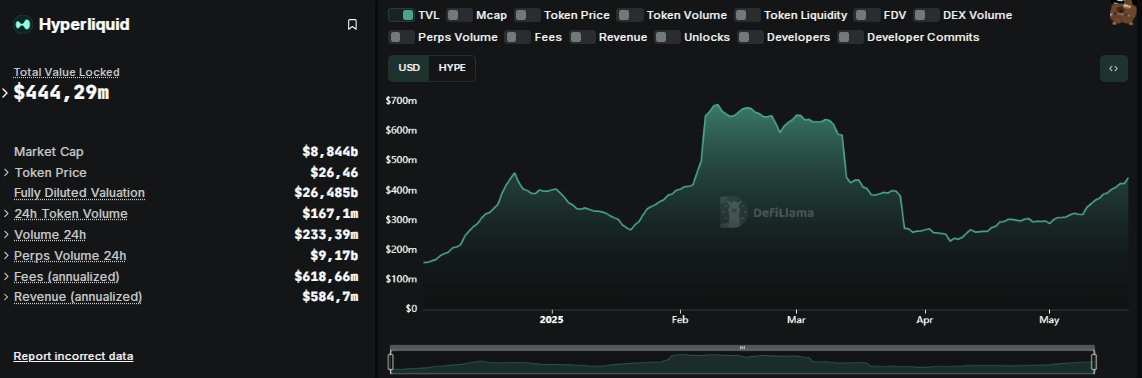The width and height of the screenshot is (1142, 378).
Task: Expand the Total Value Locked breakdown
Action: point(6,92)
